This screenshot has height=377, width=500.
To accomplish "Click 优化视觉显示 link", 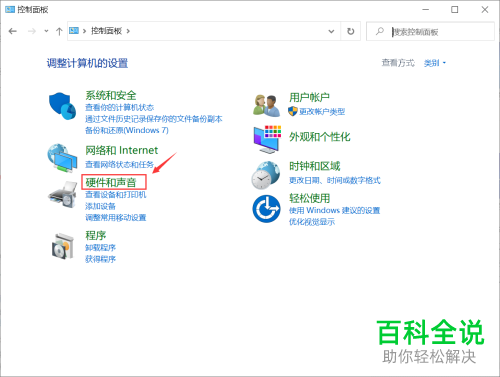I will click(312, 222).
